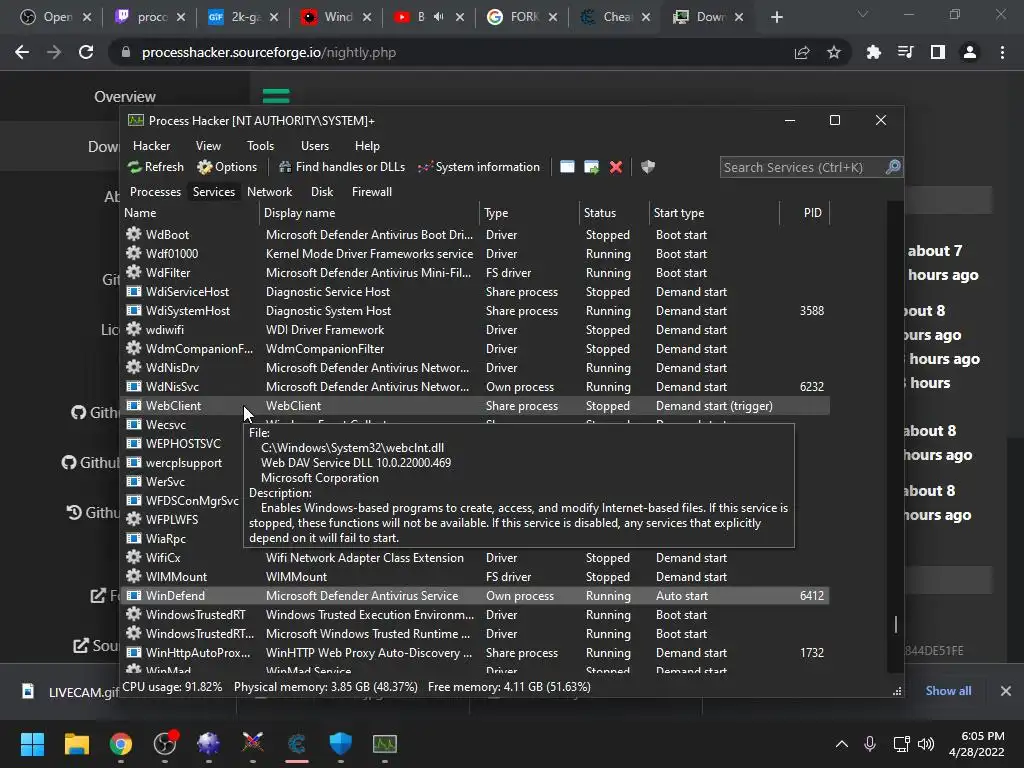This screenshot has height=768, width=1024.
Task: Open Find handles or DLLs
Action: pos(342,167)
